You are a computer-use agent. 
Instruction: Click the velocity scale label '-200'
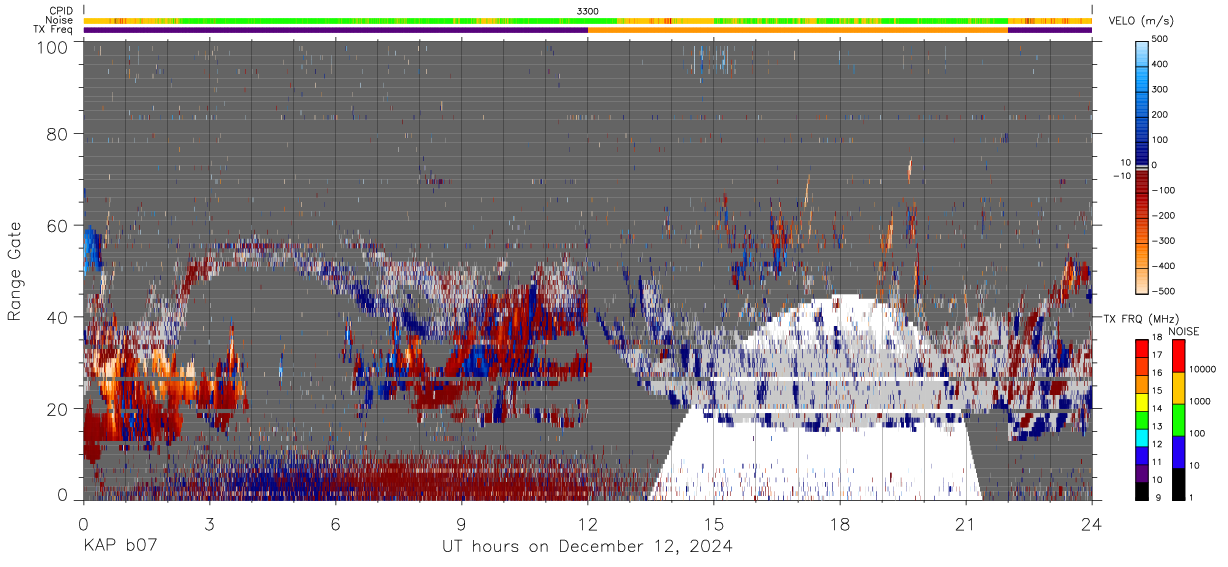(x=1163, y=215)
